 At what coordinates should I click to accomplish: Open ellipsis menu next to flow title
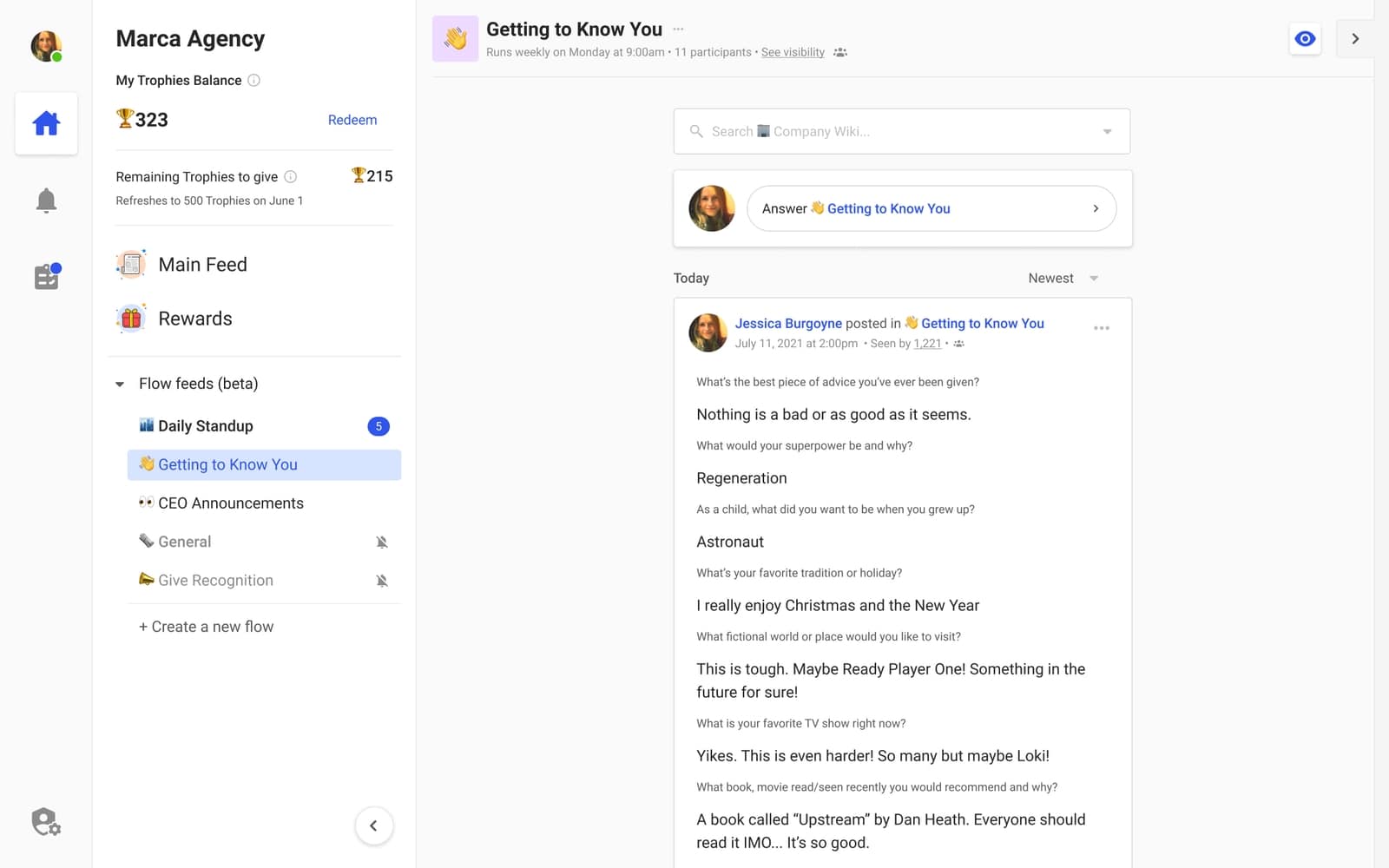pos(678,29)
